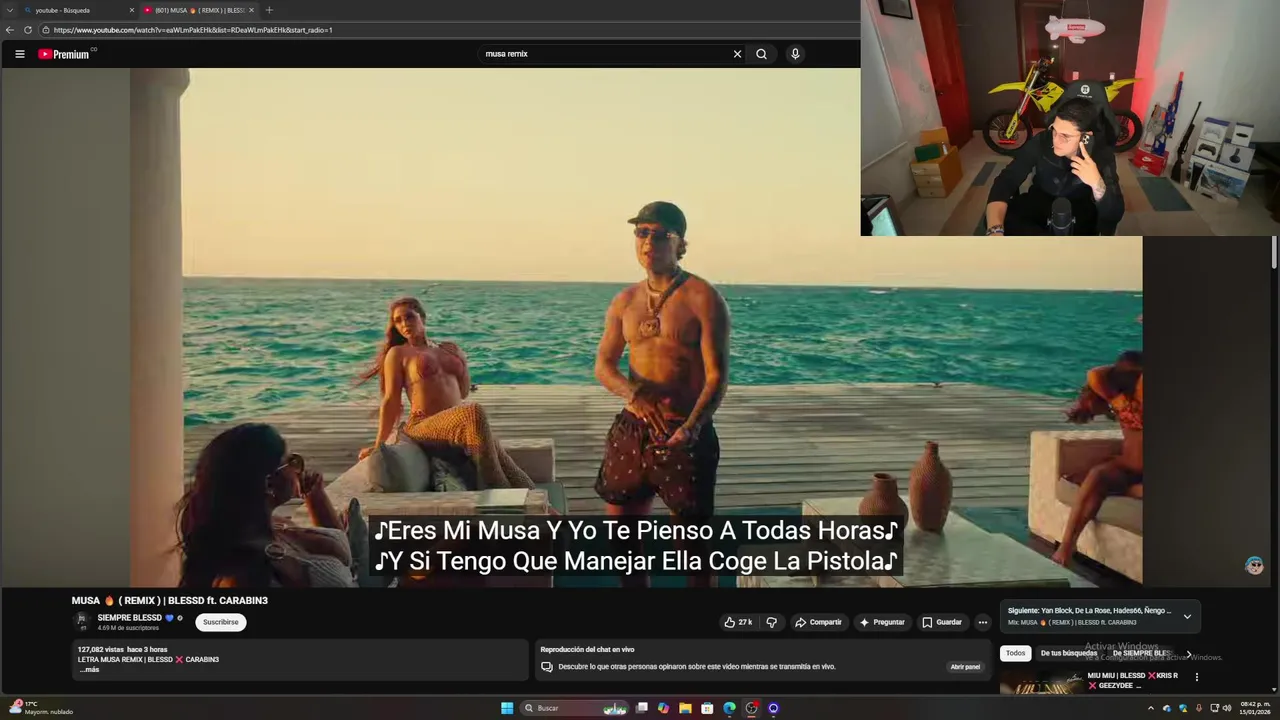The width and height of the screenshot is (1280, 720).
Task: Click the browser address bar URL
Action: tap(193, 30)
